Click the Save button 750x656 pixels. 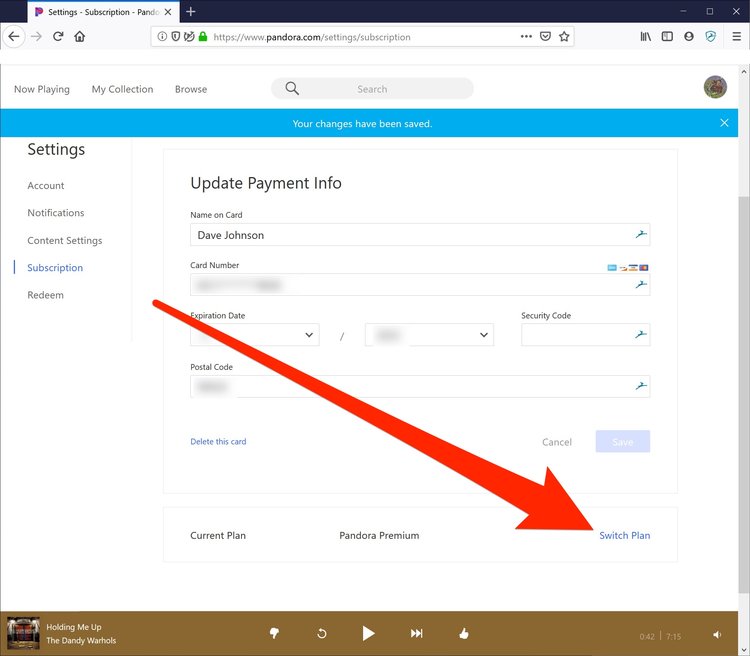tap(623, 441)
